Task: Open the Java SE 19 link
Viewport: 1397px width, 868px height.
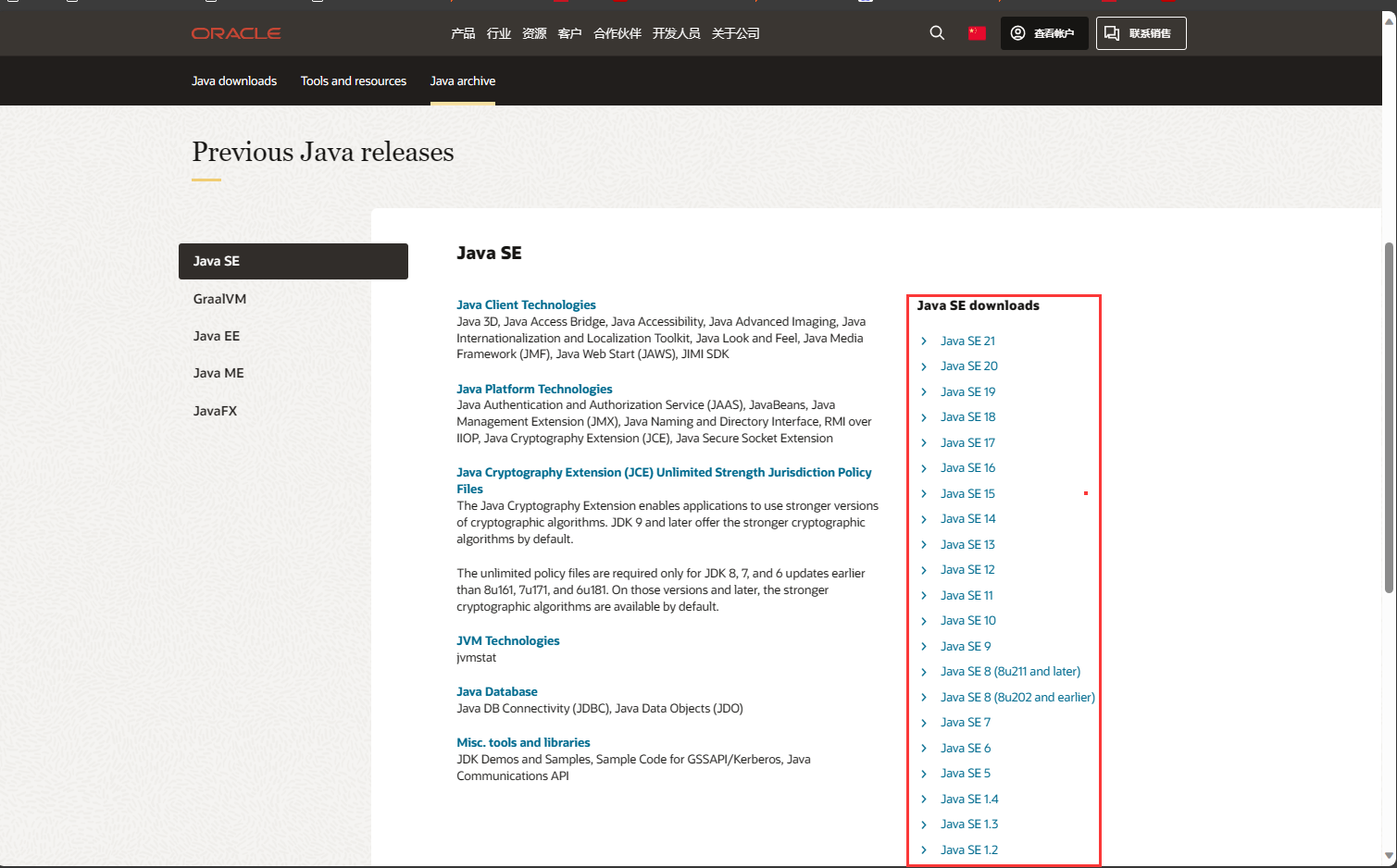Action: point(968,391)
